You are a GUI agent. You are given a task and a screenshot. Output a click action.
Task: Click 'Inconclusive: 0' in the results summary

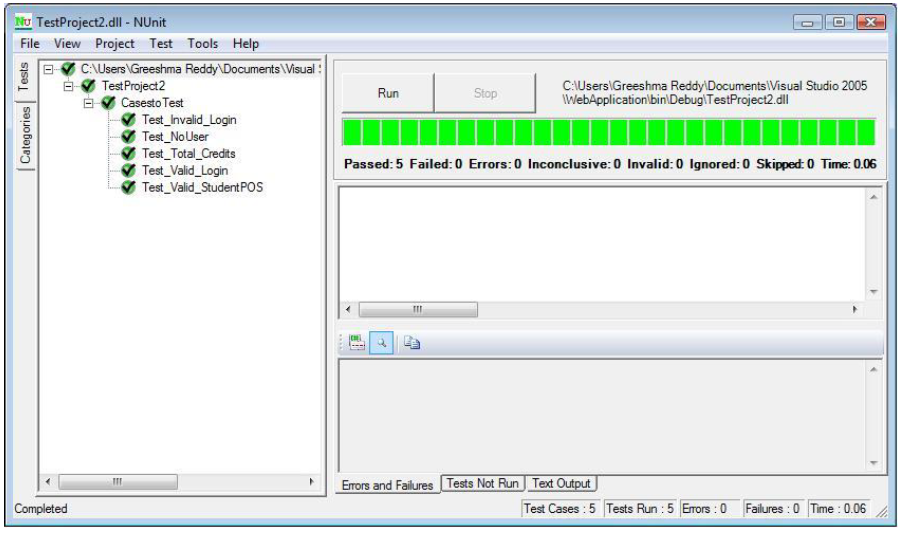(x=574, y=164)
